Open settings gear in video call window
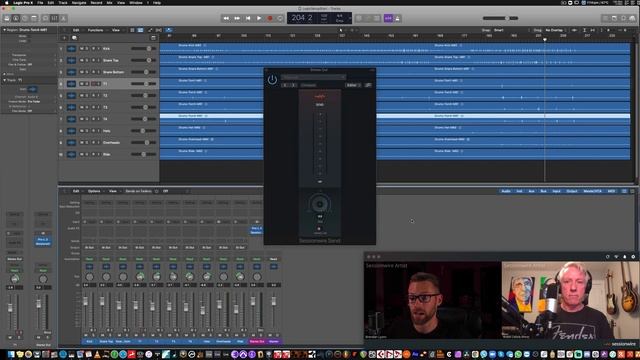This screenshot has width=640, height=360. tap(633, 257)
